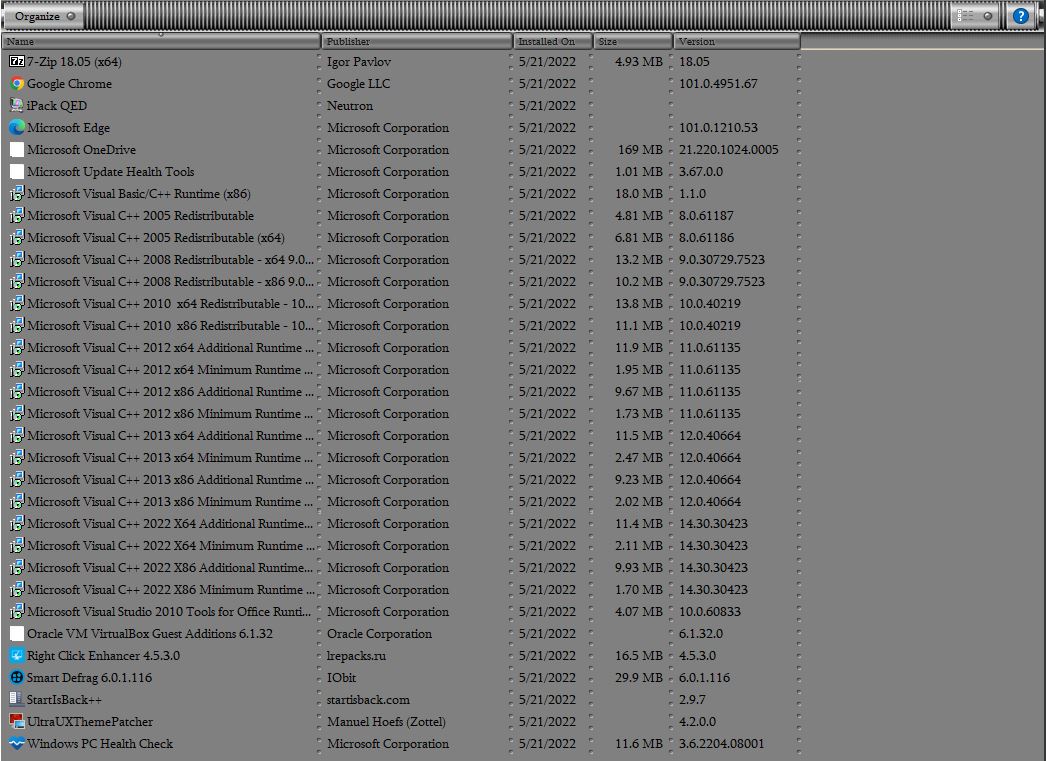The image size is (1046, 761).
Task: Select the Visual C++ 2013 x64 Additional Runtime icon
Action: click(x=17, y=436)
